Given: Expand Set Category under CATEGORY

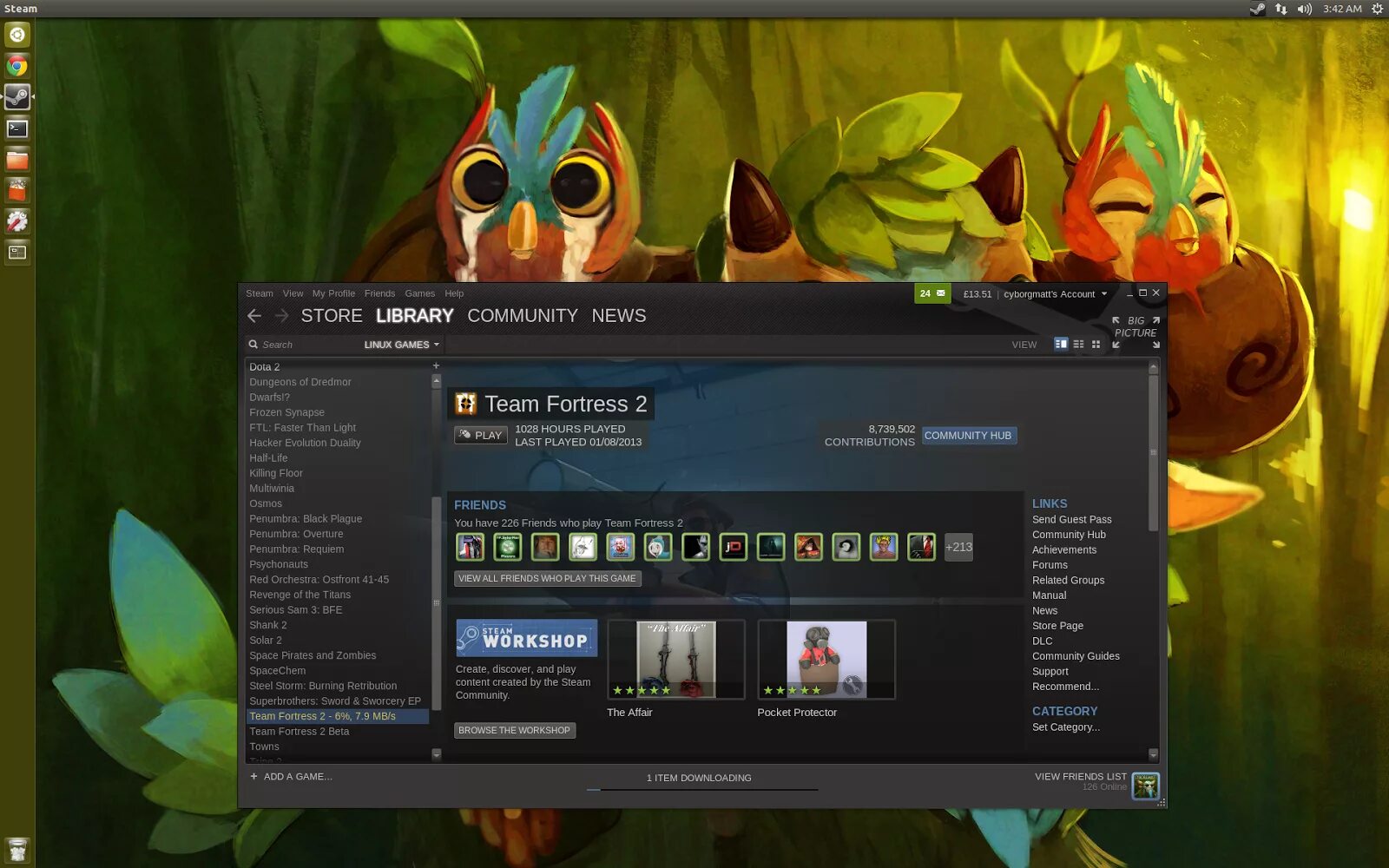Looking at the screenshot, I should point(1066,727).
